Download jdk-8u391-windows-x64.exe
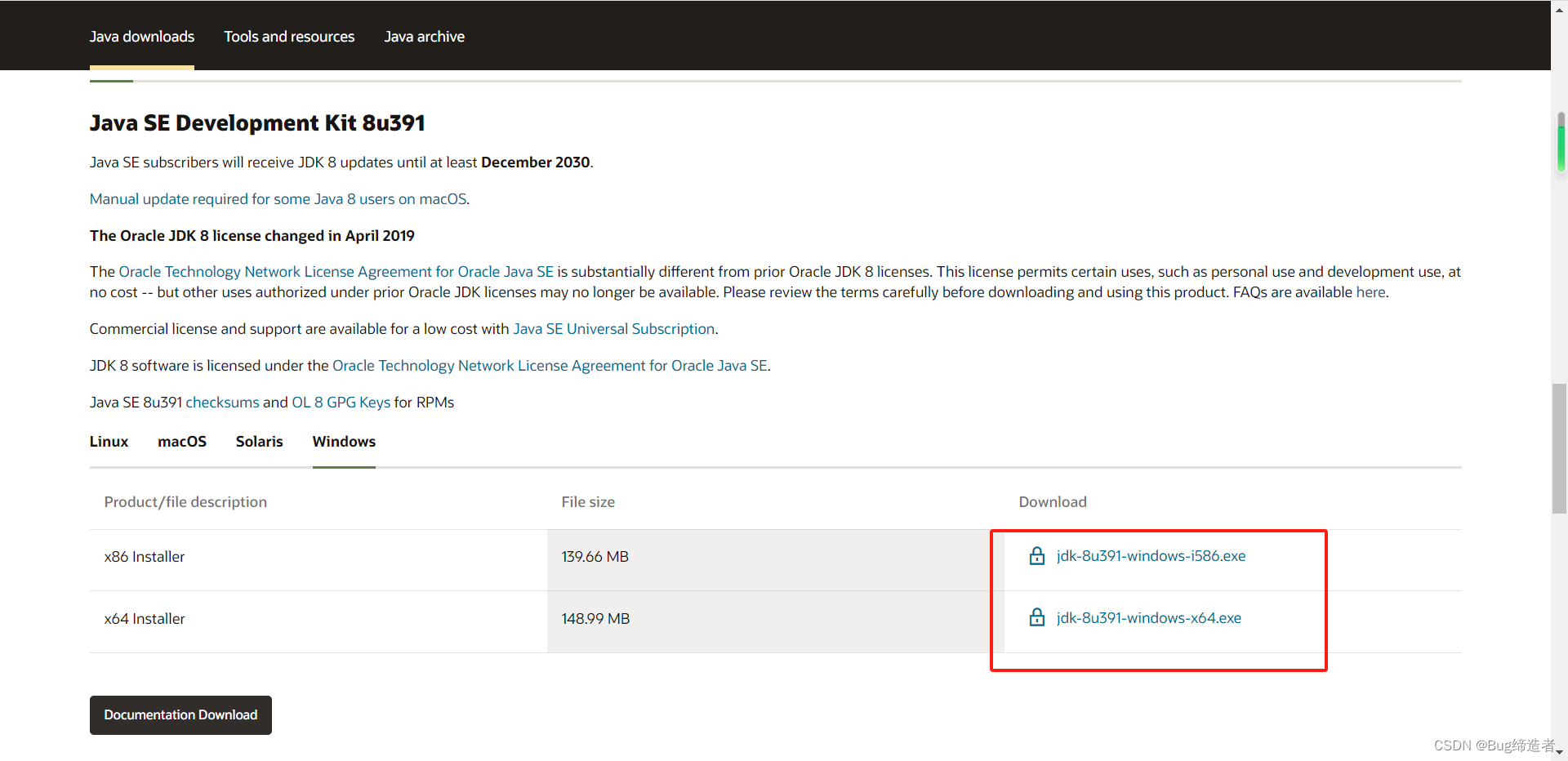The image size is (1568, 761). tap(1148, 618)
